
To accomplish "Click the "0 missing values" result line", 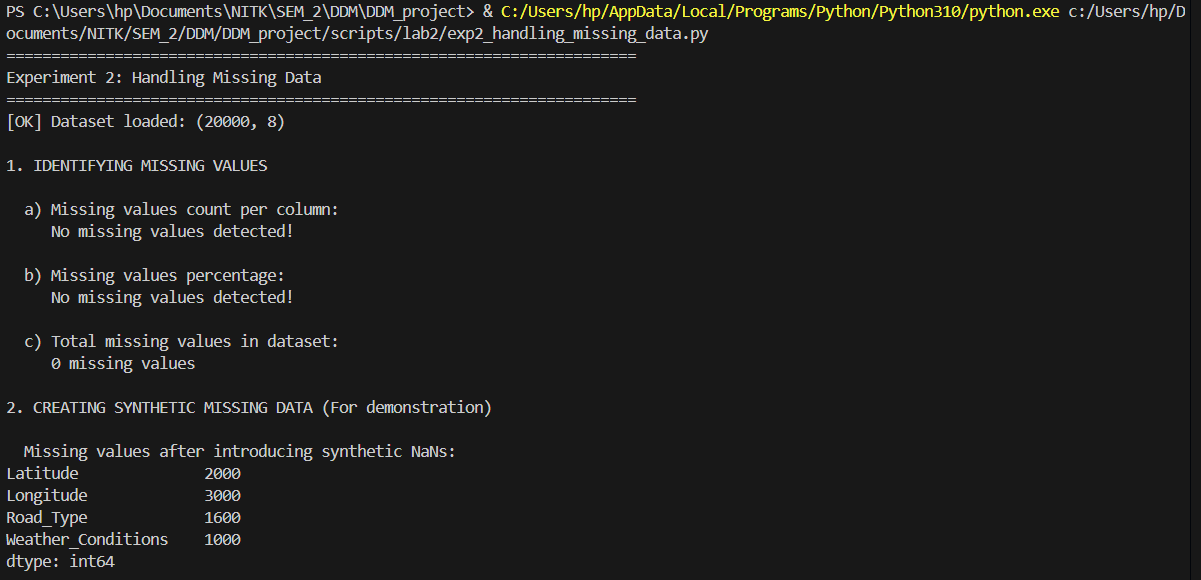I will (x=123, y=364).
